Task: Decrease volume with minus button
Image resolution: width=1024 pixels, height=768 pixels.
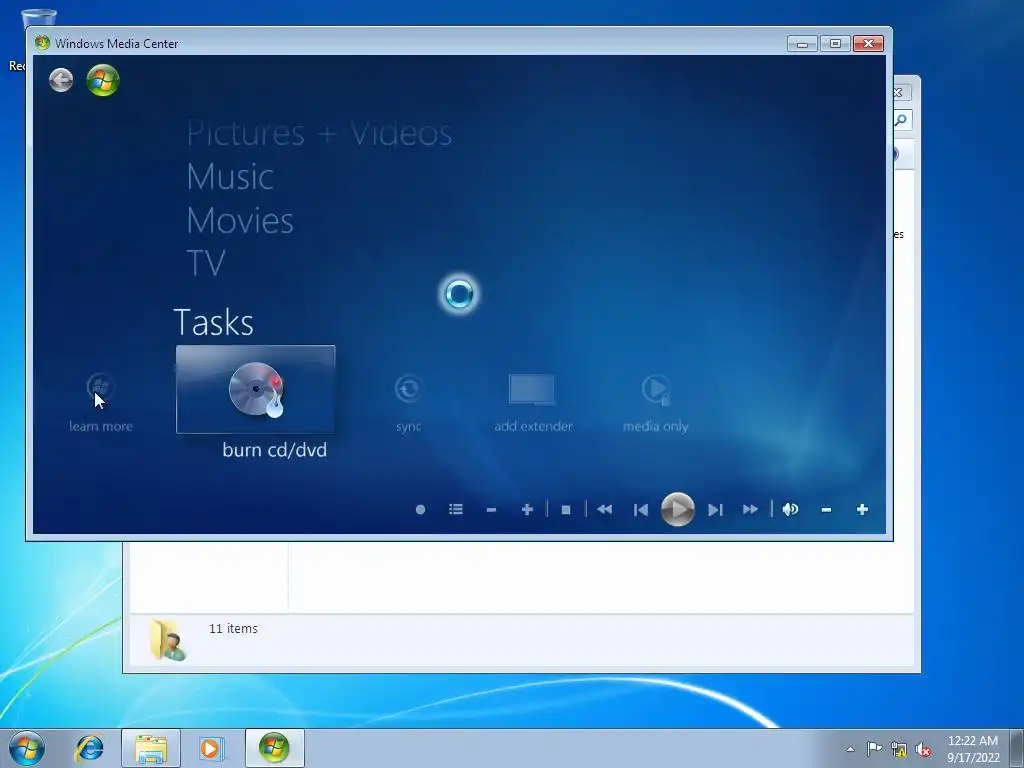Action: point(826,510)
